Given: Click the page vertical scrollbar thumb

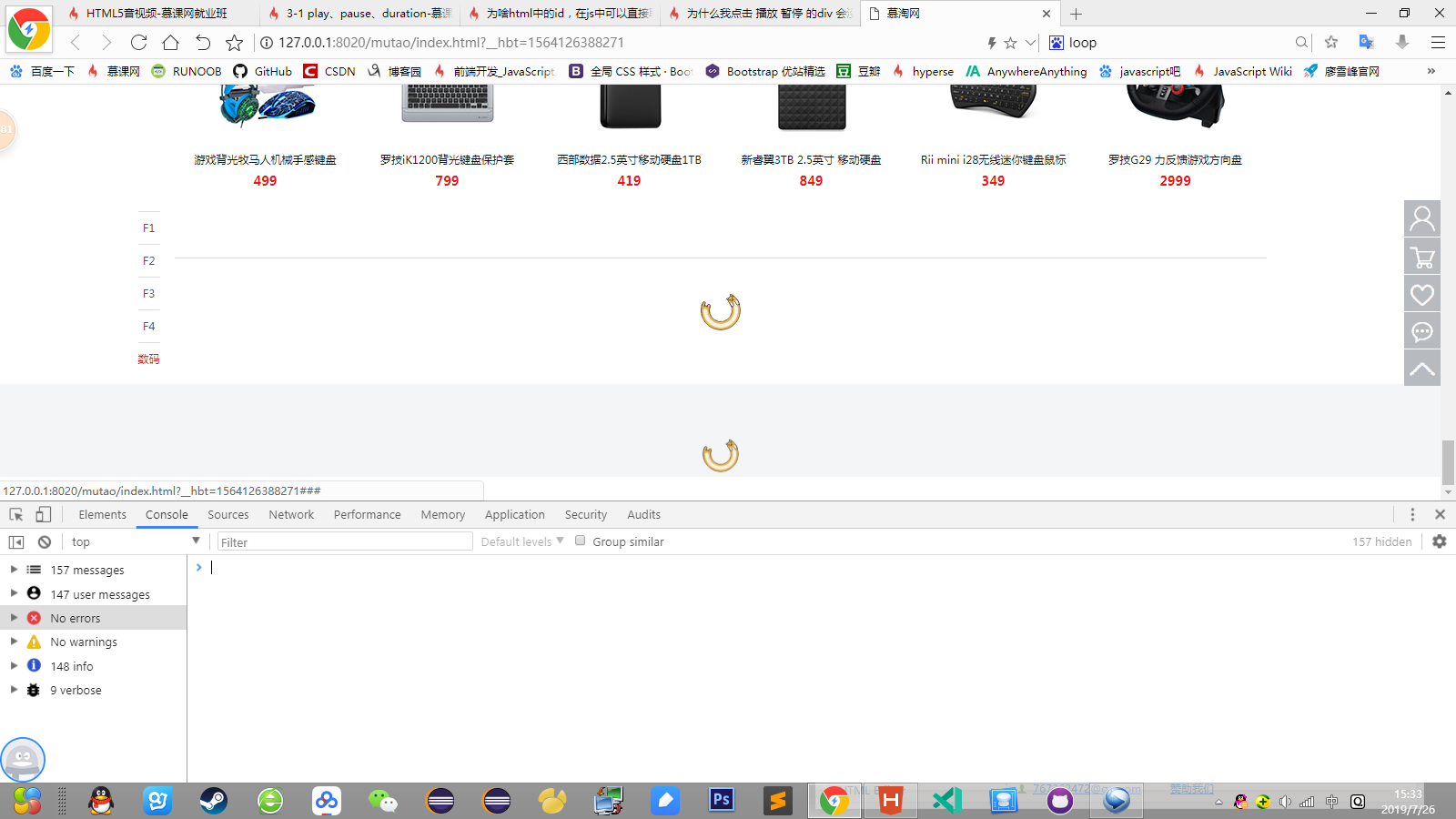Looking at the screenshot, I should click(1448, 462).
